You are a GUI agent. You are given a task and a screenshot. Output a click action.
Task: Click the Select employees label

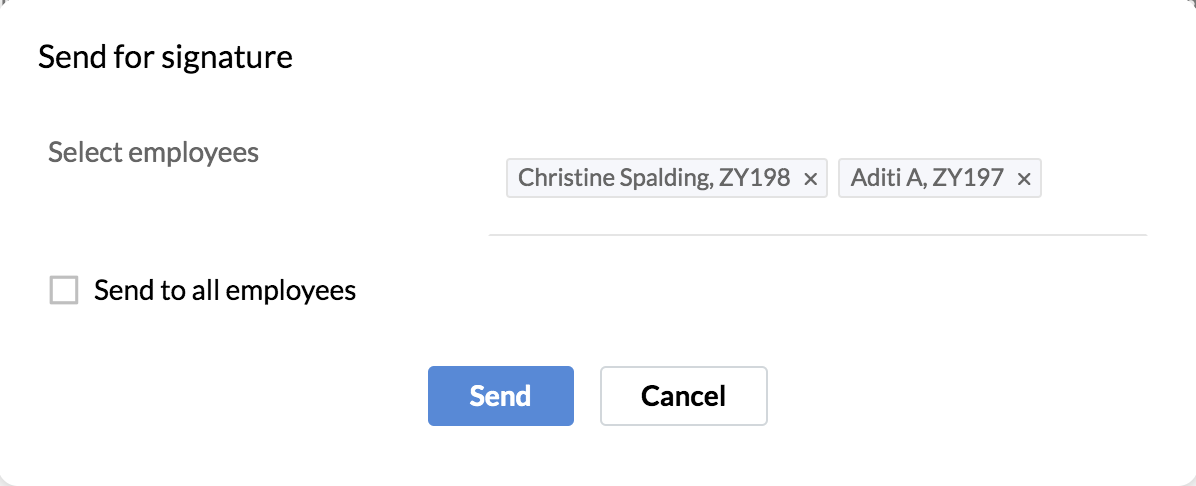point(153,152)
